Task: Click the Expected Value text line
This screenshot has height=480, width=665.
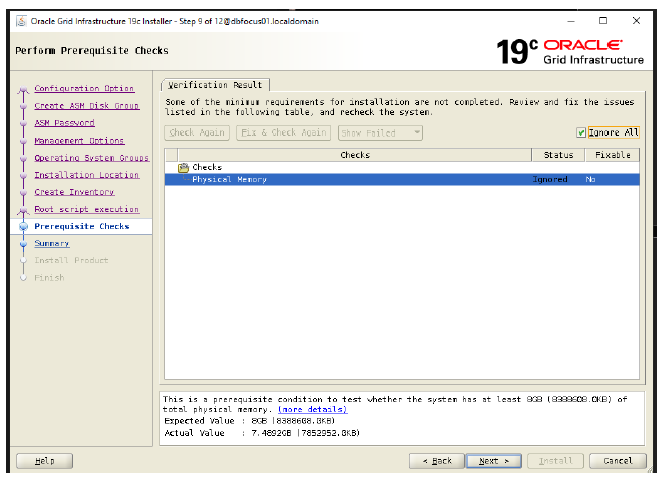Action: click(x=249, y=421)
